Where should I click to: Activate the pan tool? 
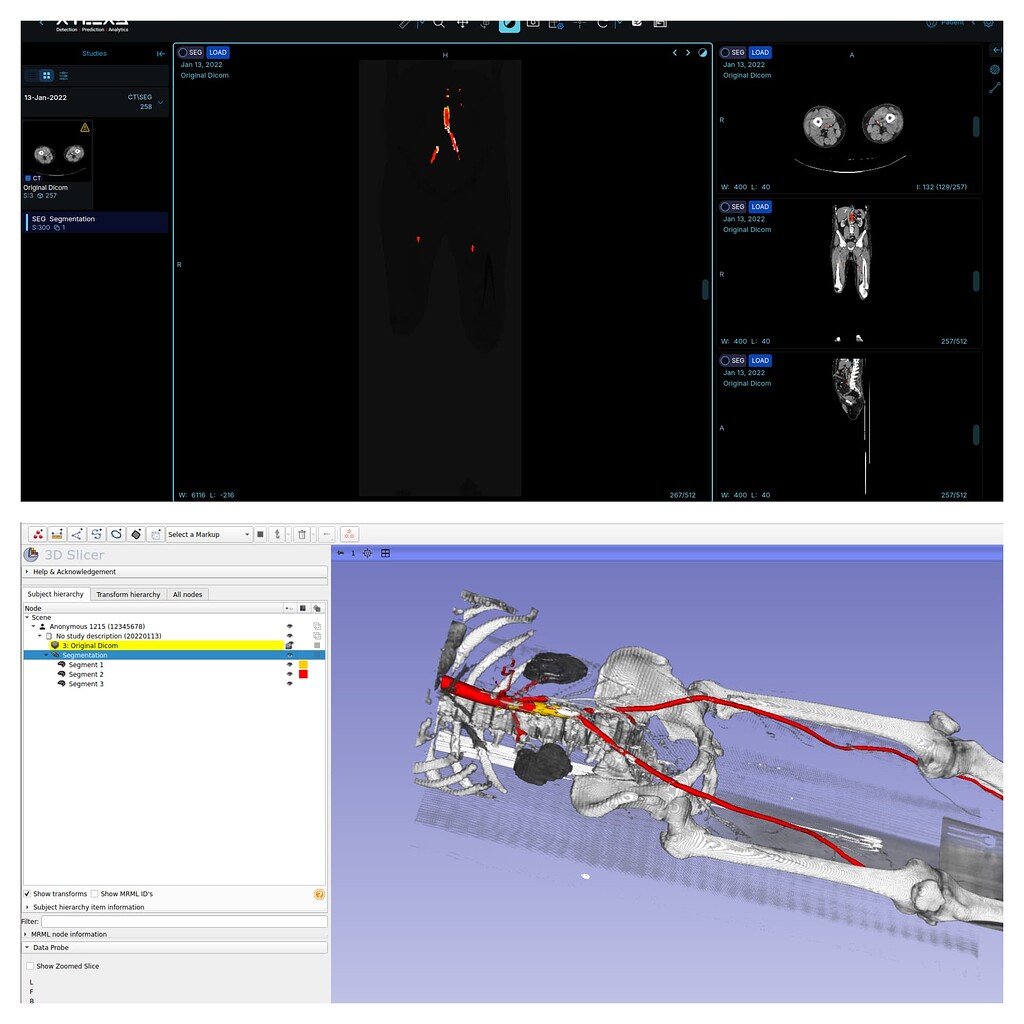(461, 24)
